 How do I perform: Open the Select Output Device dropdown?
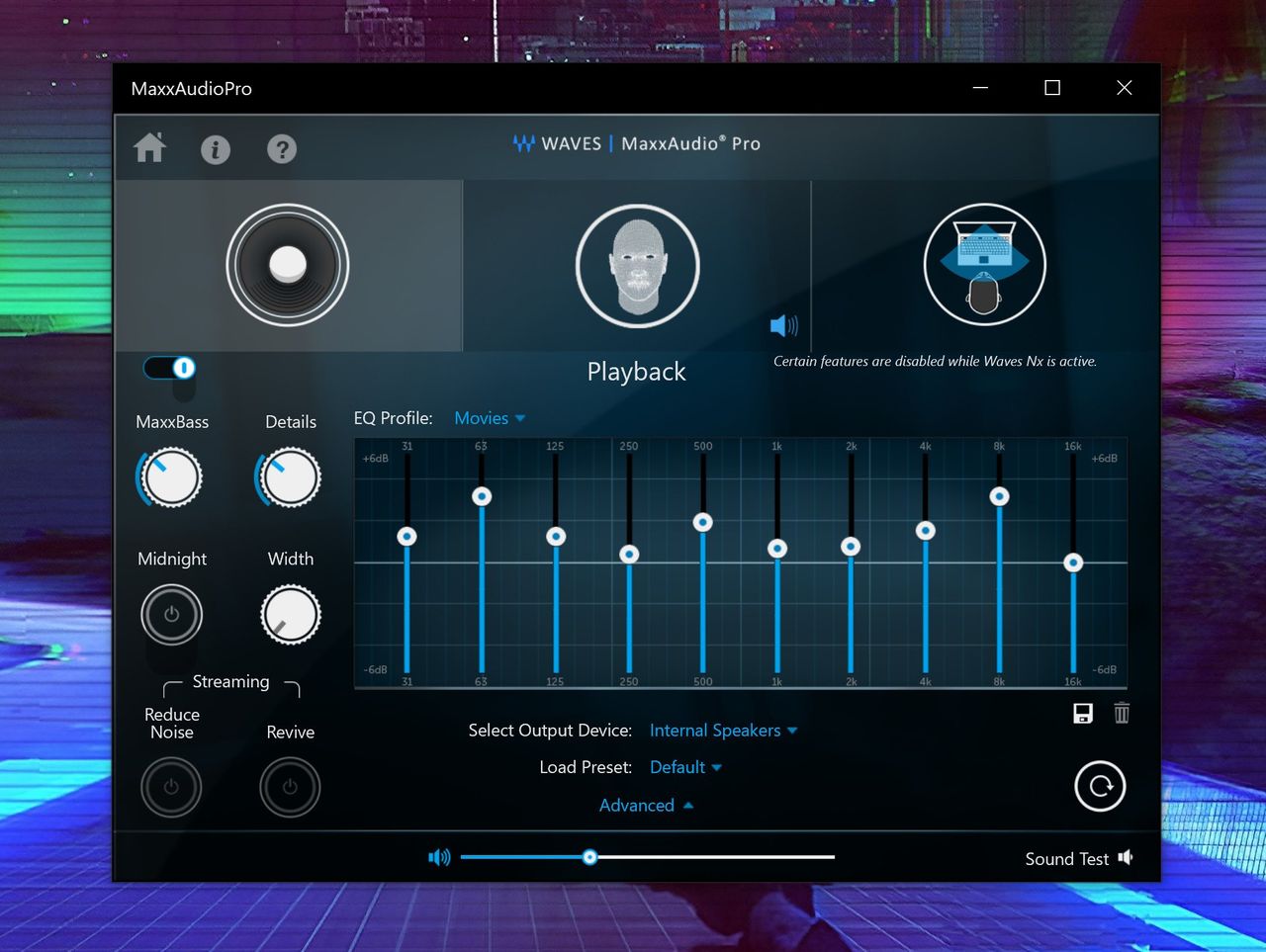[723, 731]
